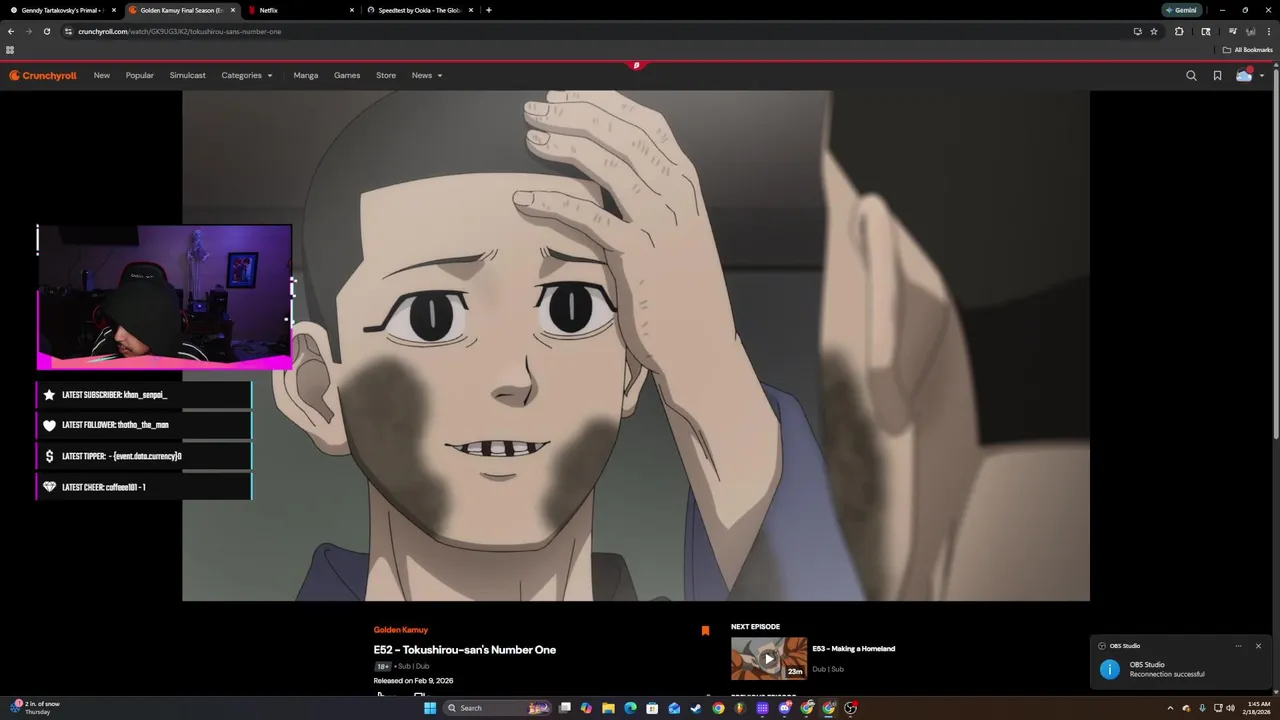Click the Chrome forward arrow
Viewport: 1280px width, 720px height.
(x=29, y=31)
